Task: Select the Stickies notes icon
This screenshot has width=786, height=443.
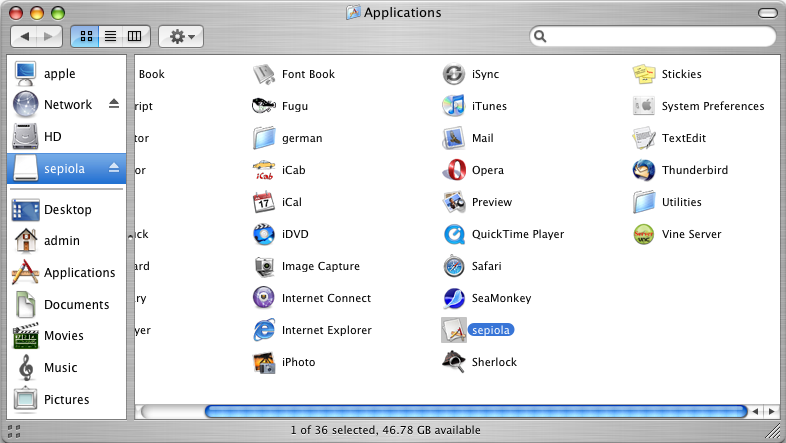Action: [644, 74]
